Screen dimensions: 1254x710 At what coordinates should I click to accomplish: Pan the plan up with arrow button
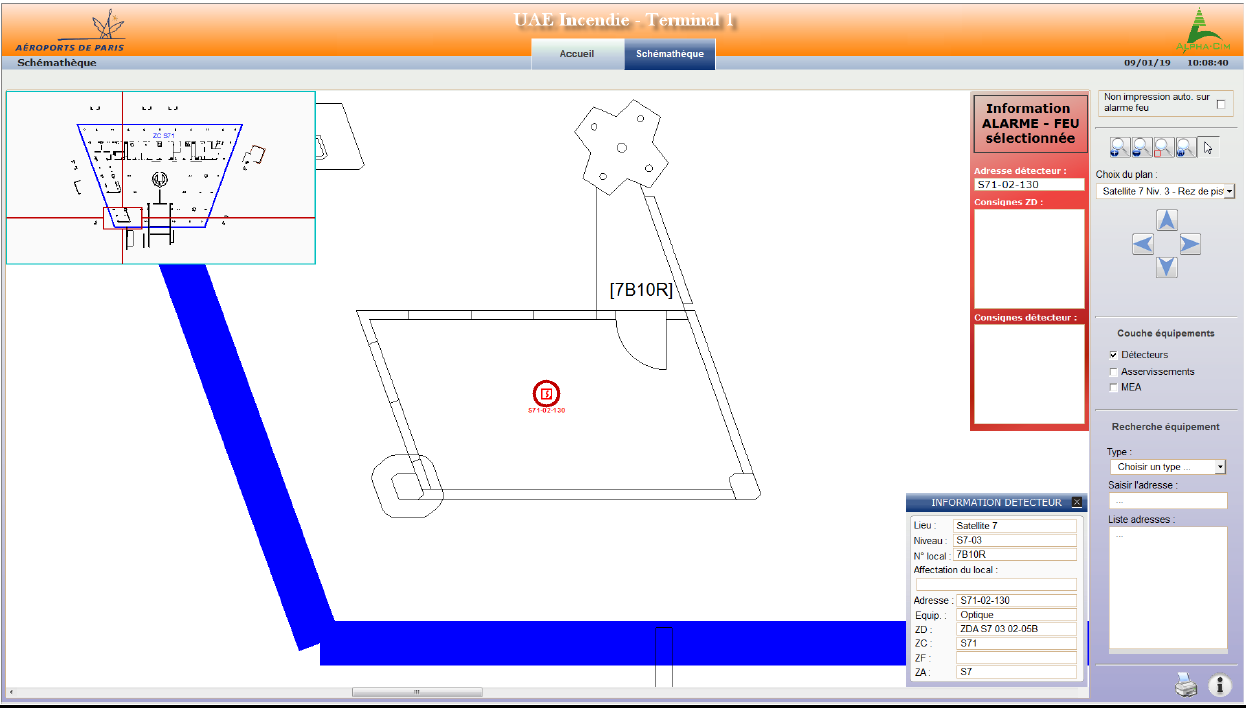1167,220
